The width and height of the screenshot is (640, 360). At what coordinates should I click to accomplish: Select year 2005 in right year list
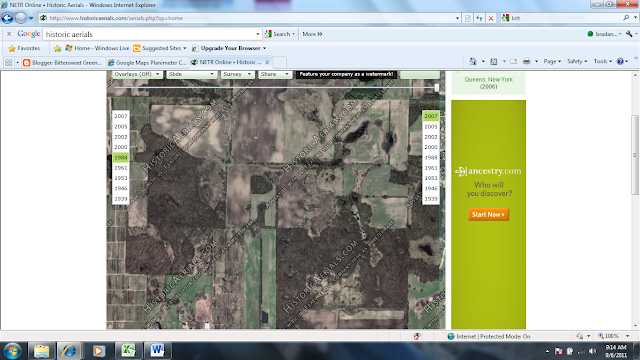[x=431, y=127]
